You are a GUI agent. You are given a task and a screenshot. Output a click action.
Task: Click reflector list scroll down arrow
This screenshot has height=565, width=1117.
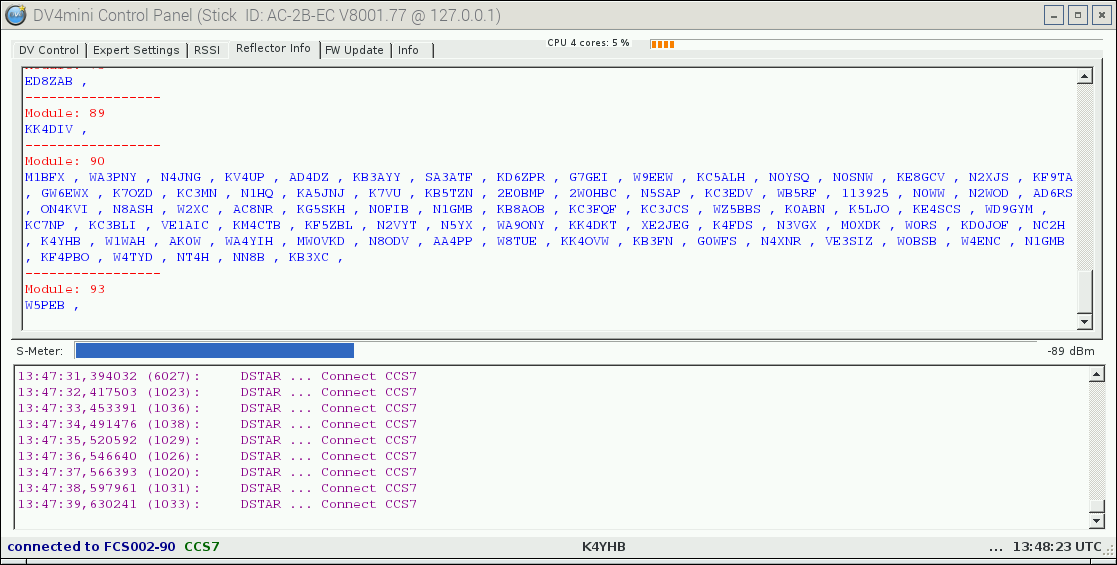coord(1084,321)
